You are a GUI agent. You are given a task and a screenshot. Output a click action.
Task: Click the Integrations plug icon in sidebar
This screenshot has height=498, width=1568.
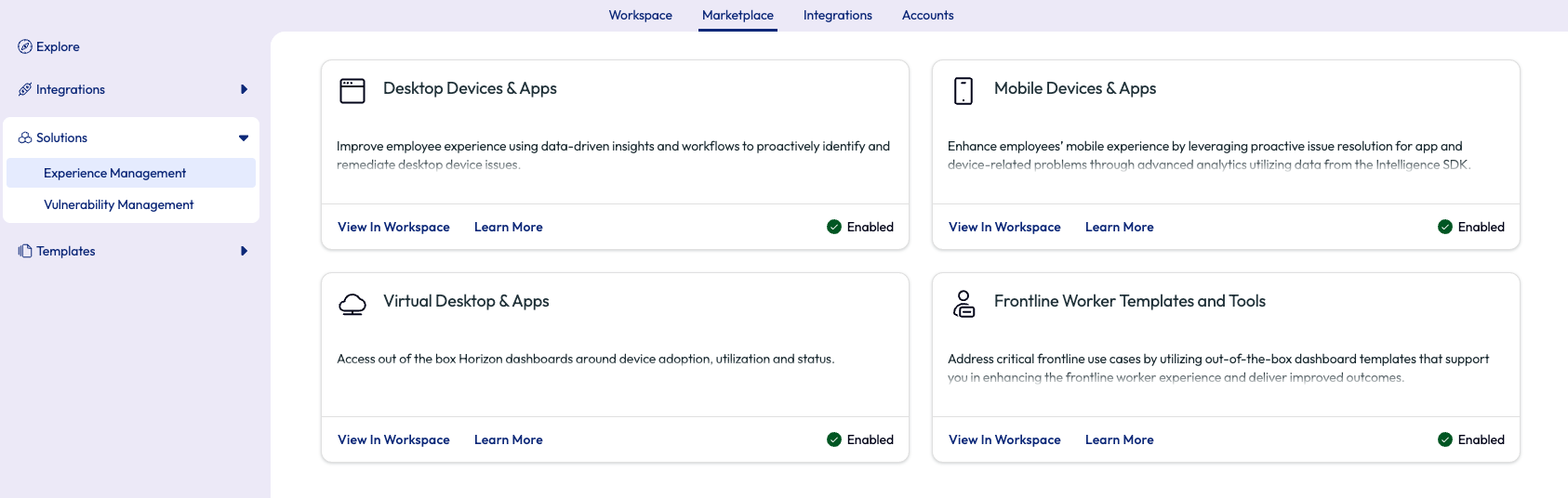click(25, 89)
